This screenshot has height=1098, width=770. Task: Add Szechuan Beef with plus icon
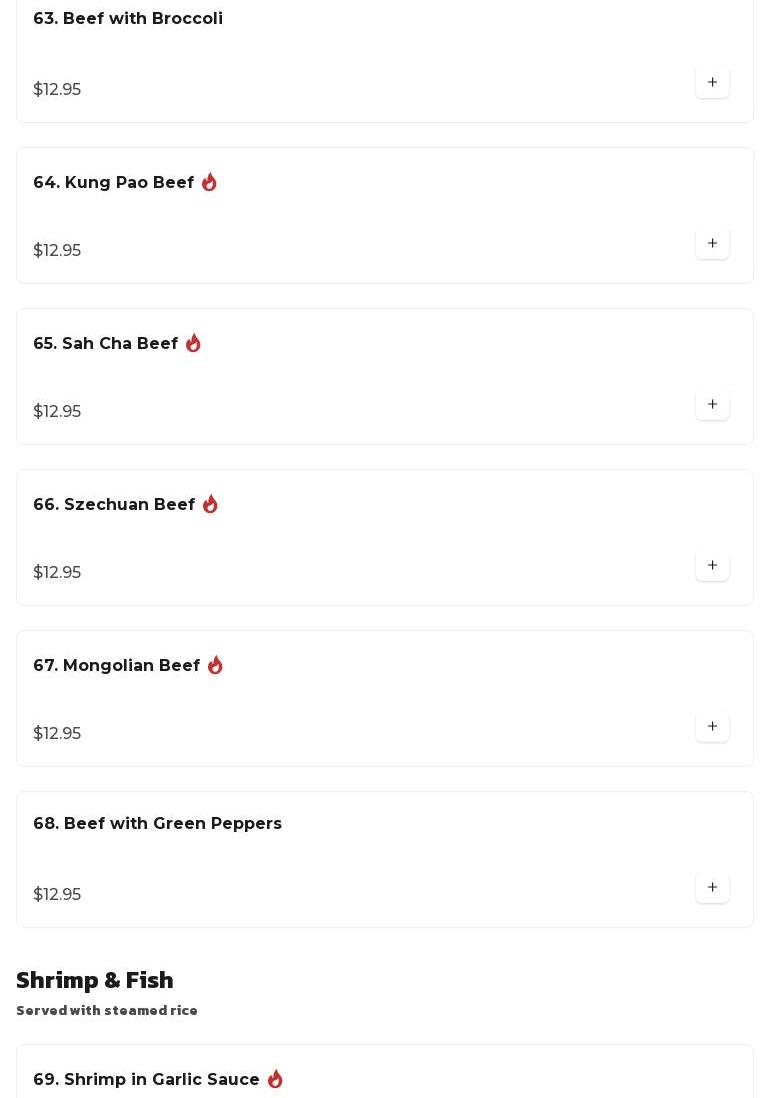tap(712, 566)
